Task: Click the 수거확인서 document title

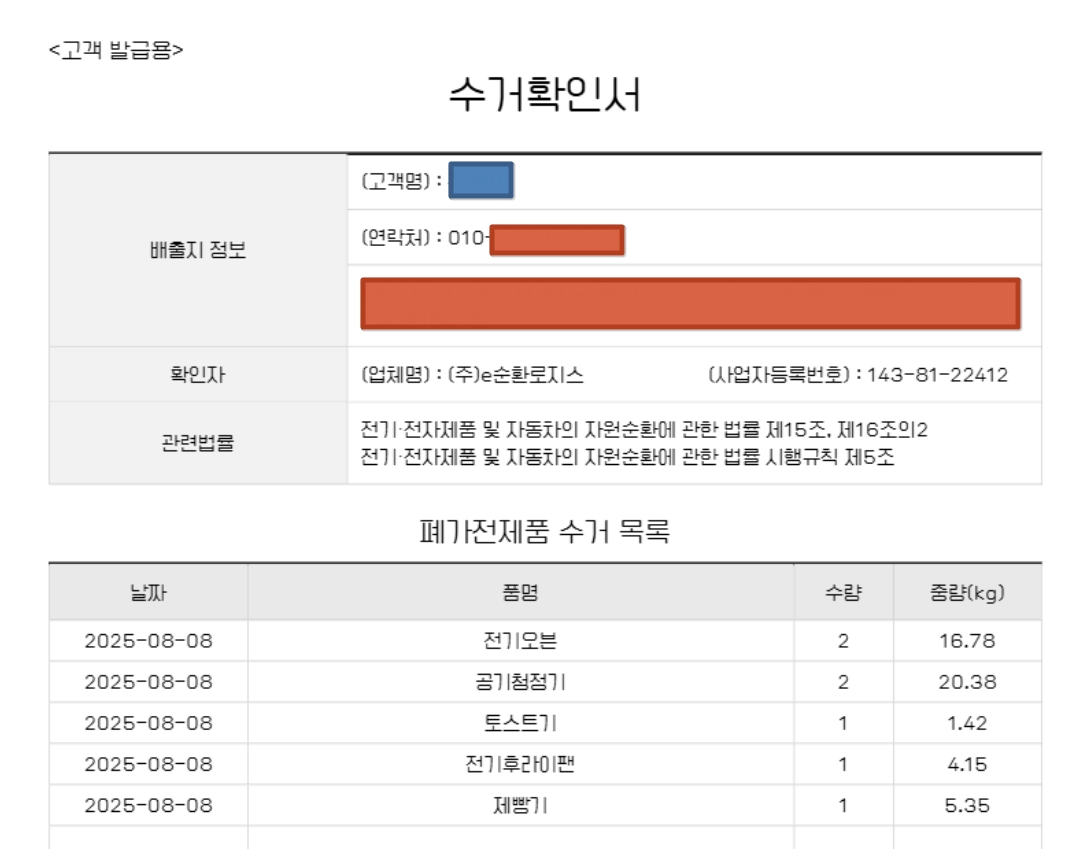Action: 545,98
